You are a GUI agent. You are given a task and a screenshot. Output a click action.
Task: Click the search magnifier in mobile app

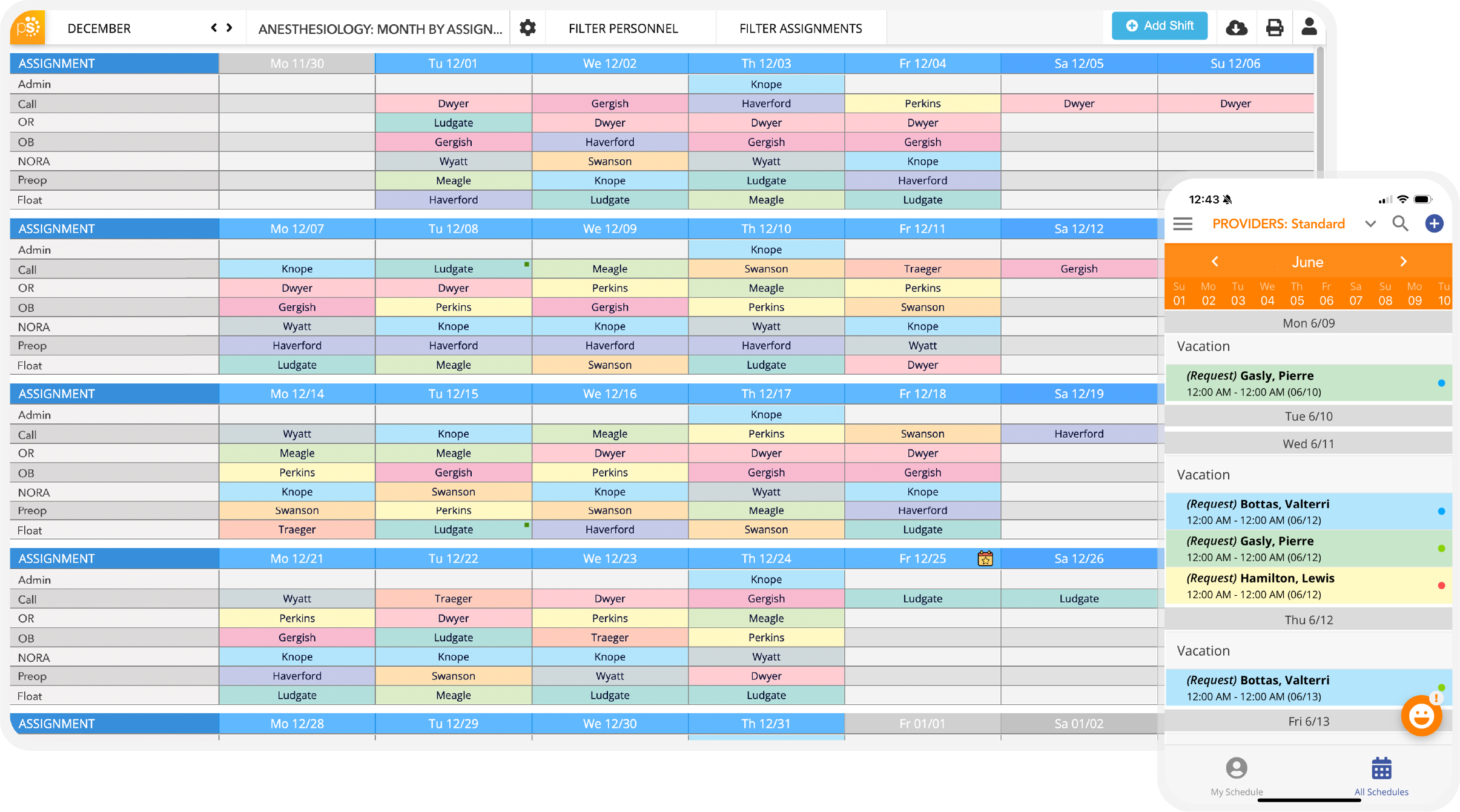[x=1400, y=223]
